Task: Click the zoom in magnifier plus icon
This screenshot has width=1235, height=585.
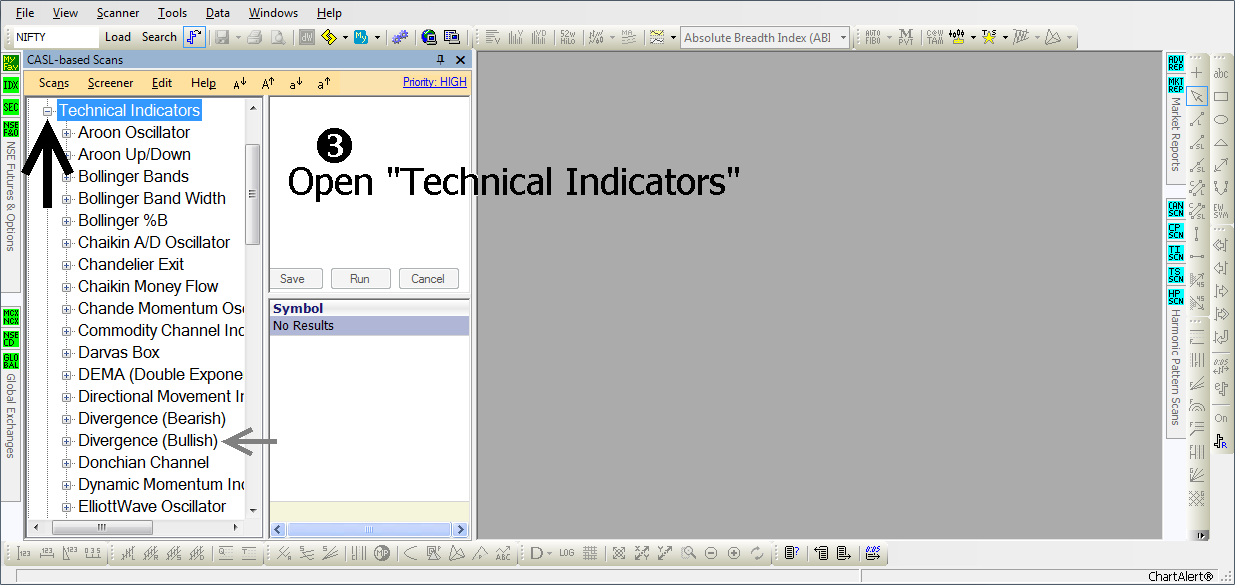Action: [x=734, y=553]
